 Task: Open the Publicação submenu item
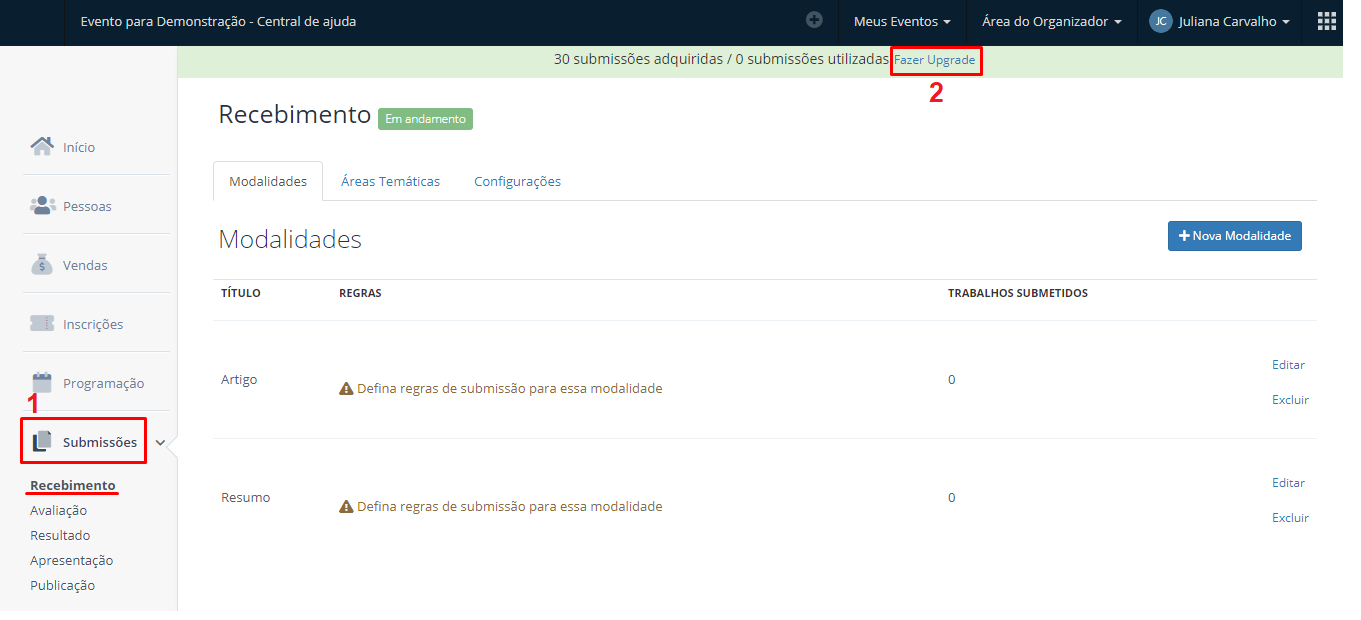(x=62, y=585)
